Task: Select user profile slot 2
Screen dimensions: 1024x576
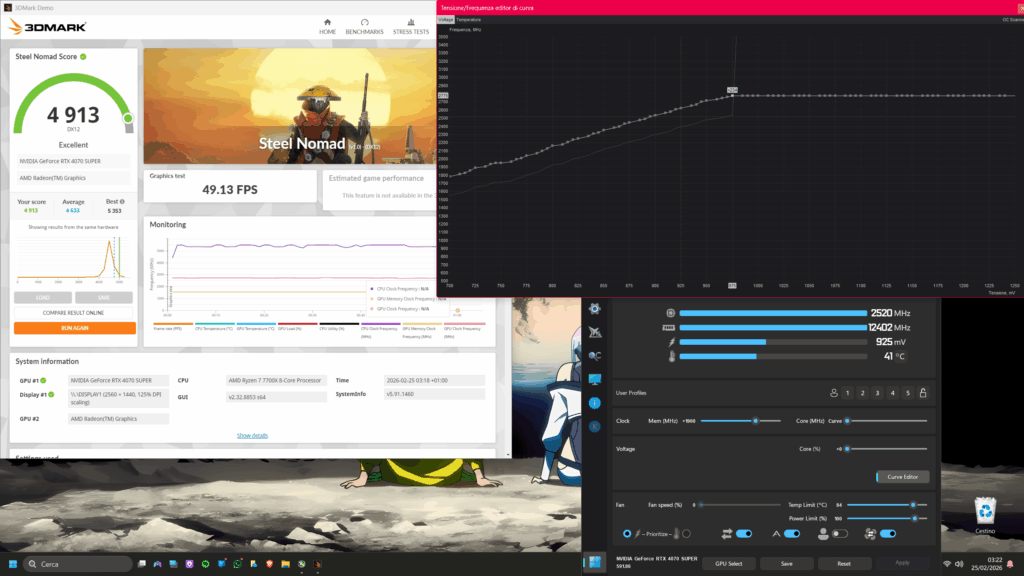Action: click(x=863, y=393)
